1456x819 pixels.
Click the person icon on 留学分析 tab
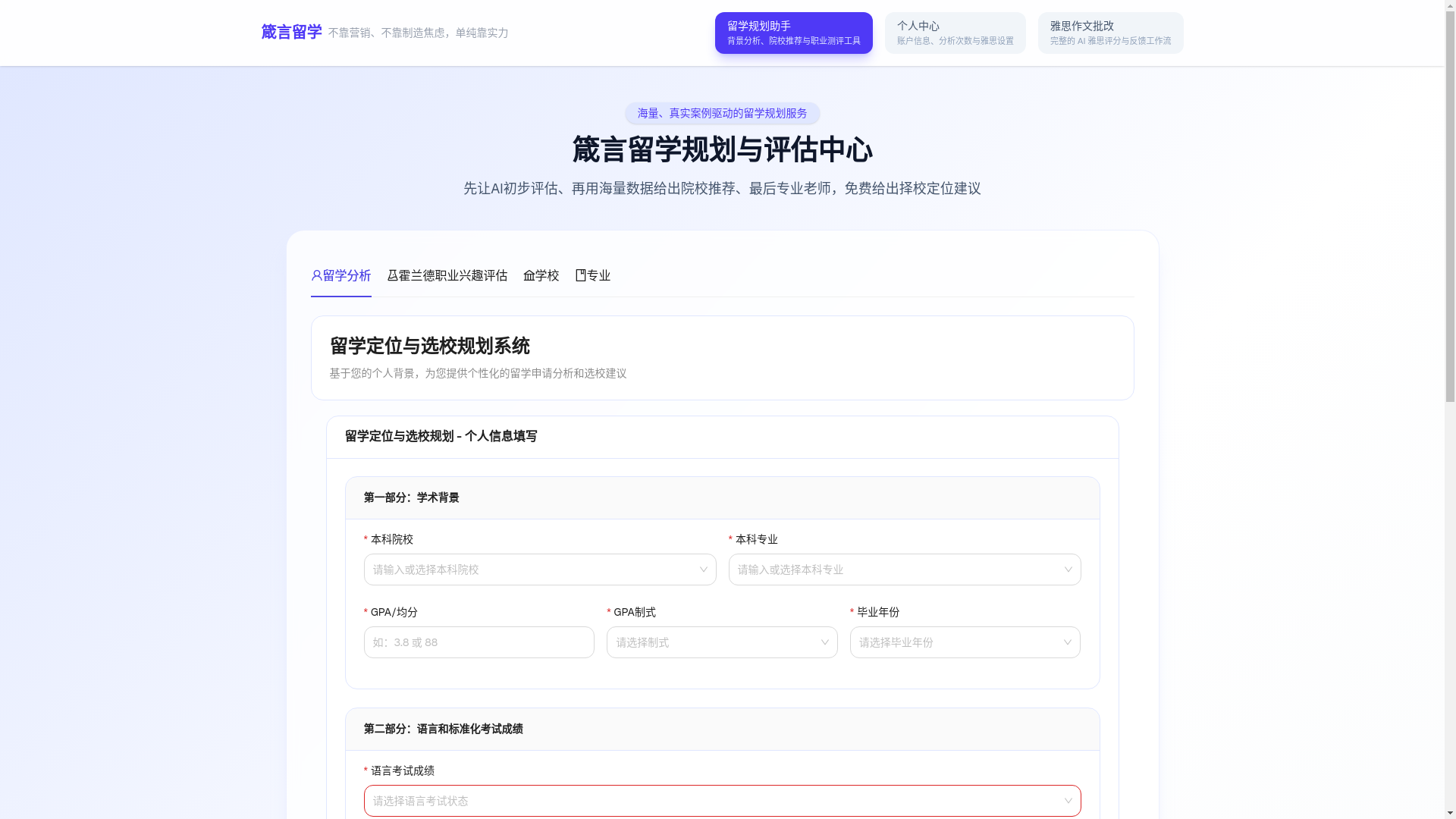click(316, 275)
